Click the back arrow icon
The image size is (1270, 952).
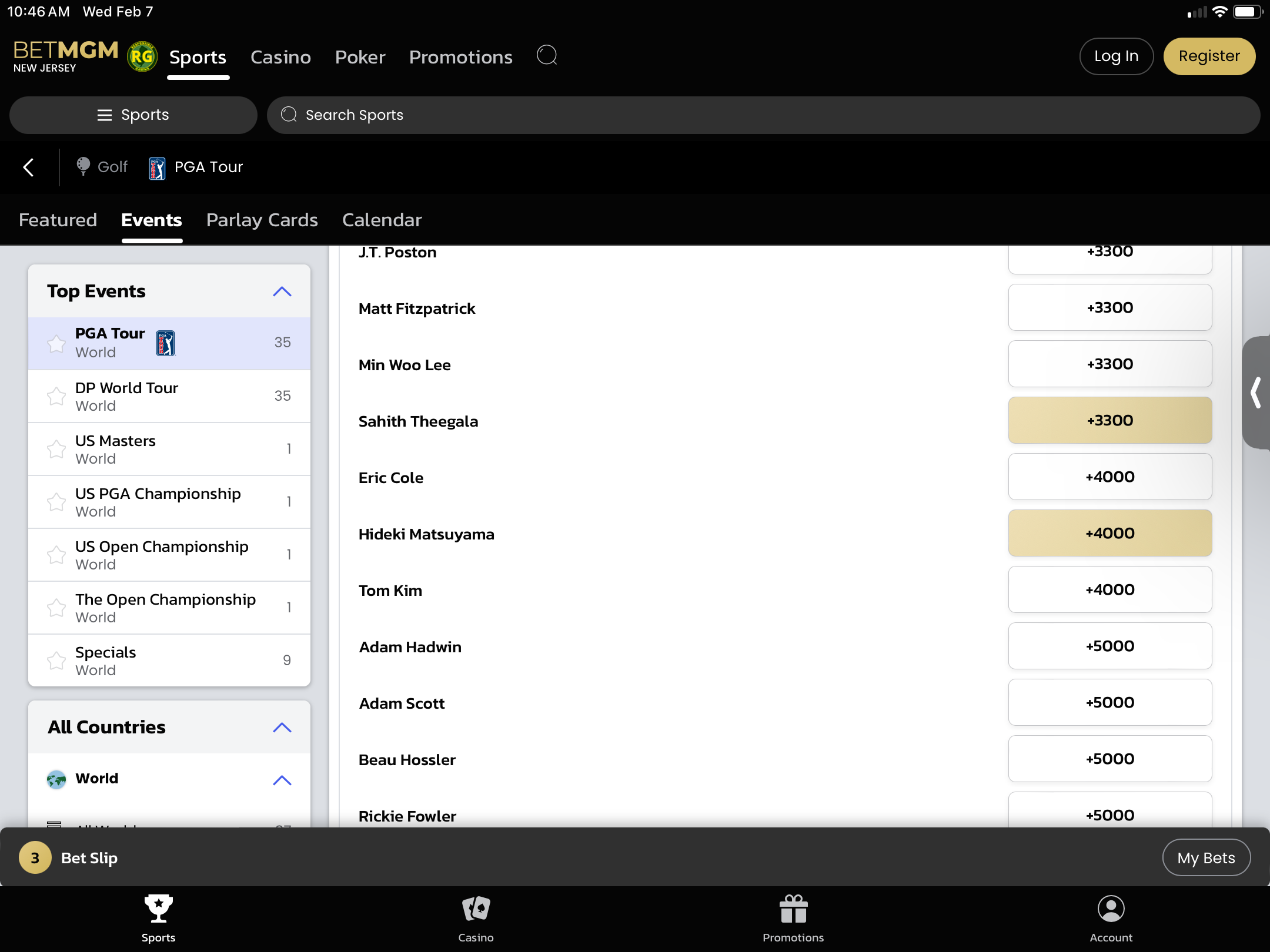point(28,167)
